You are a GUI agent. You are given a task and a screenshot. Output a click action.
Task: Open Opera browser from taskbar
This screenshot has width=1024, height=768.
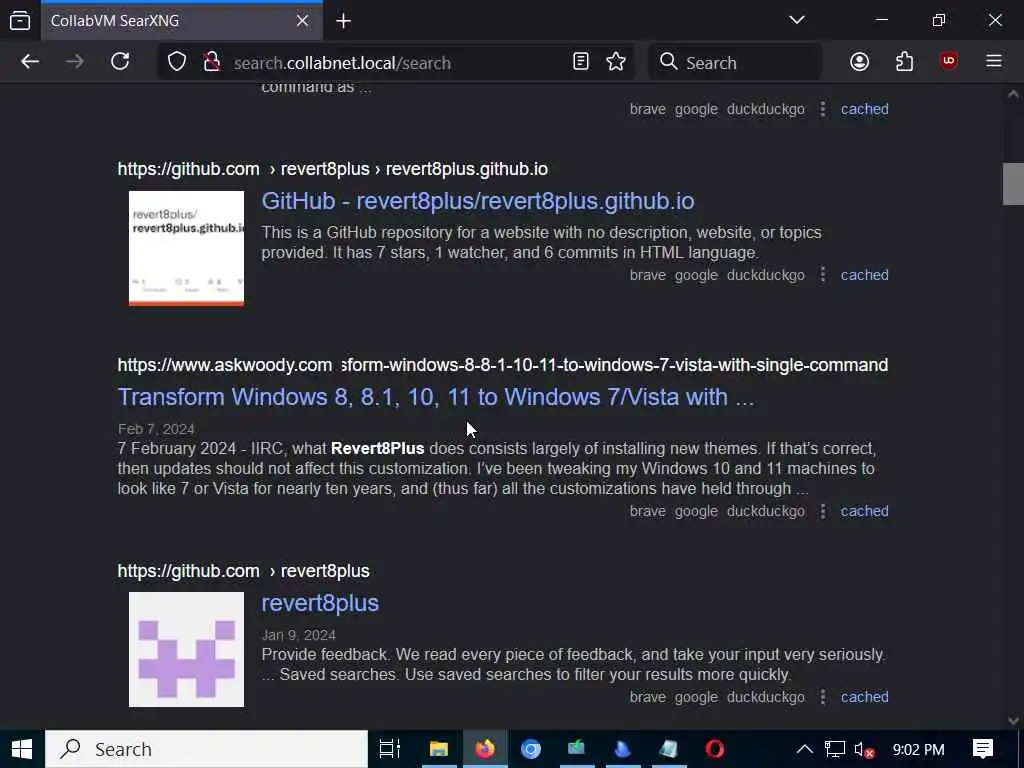pyautogui.click(x=714, y=749)
